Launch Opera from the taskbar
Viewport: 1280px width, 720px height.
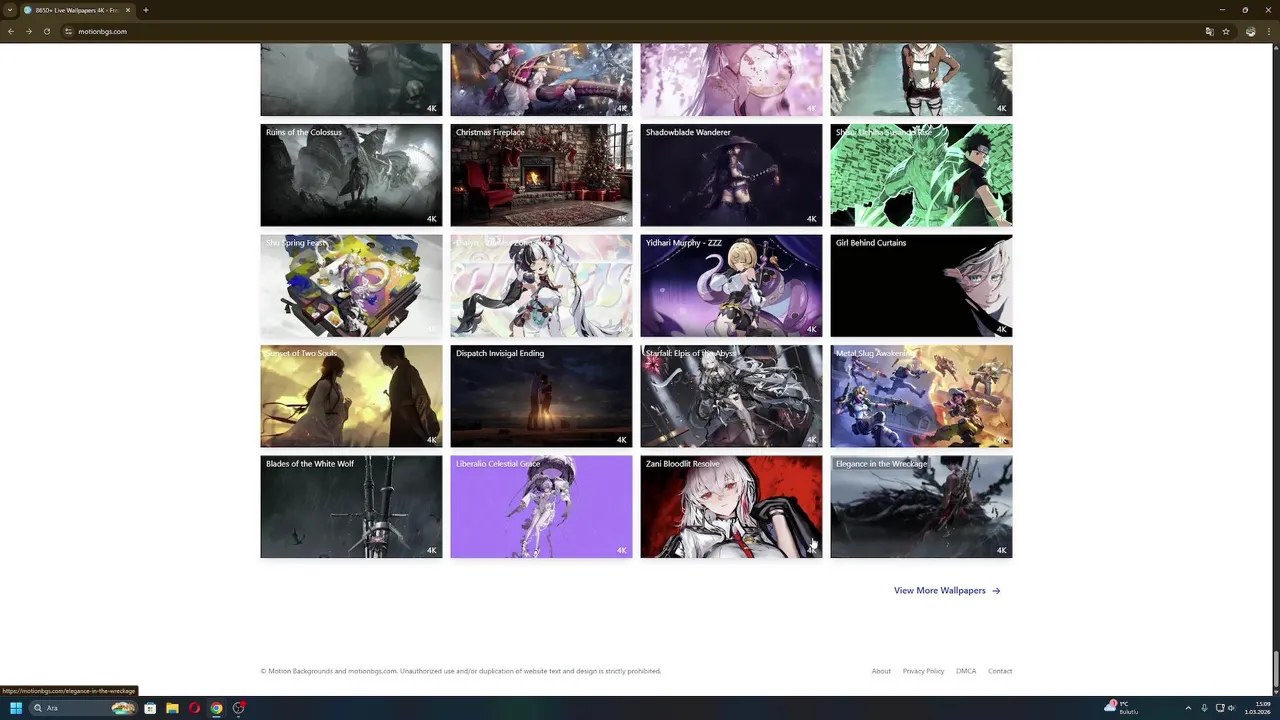click(x=194, y=708)
